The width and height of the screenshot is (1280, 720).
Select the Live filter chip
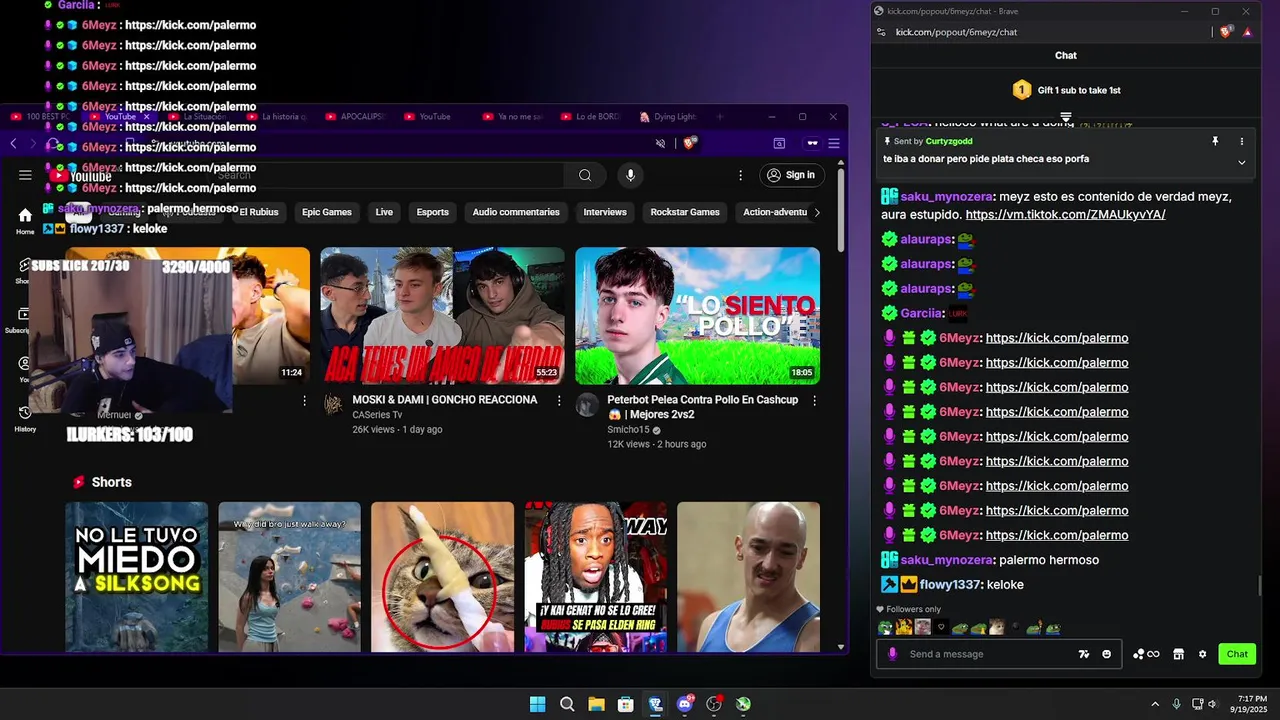coord(384,212)
